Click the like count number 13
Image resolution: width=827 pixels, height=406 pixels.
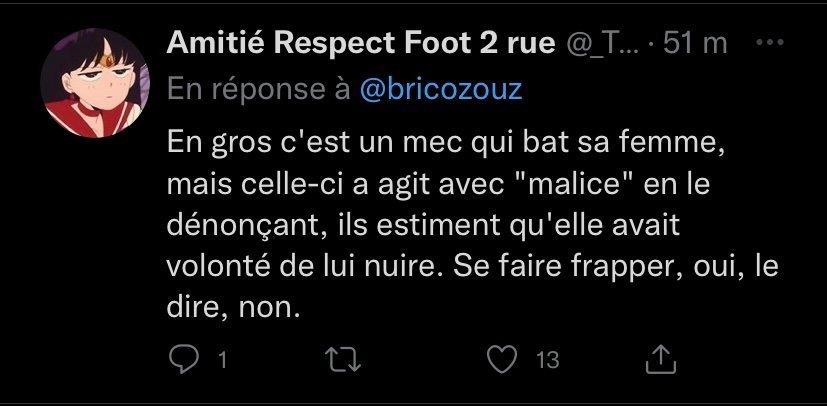tap(547, 360)
